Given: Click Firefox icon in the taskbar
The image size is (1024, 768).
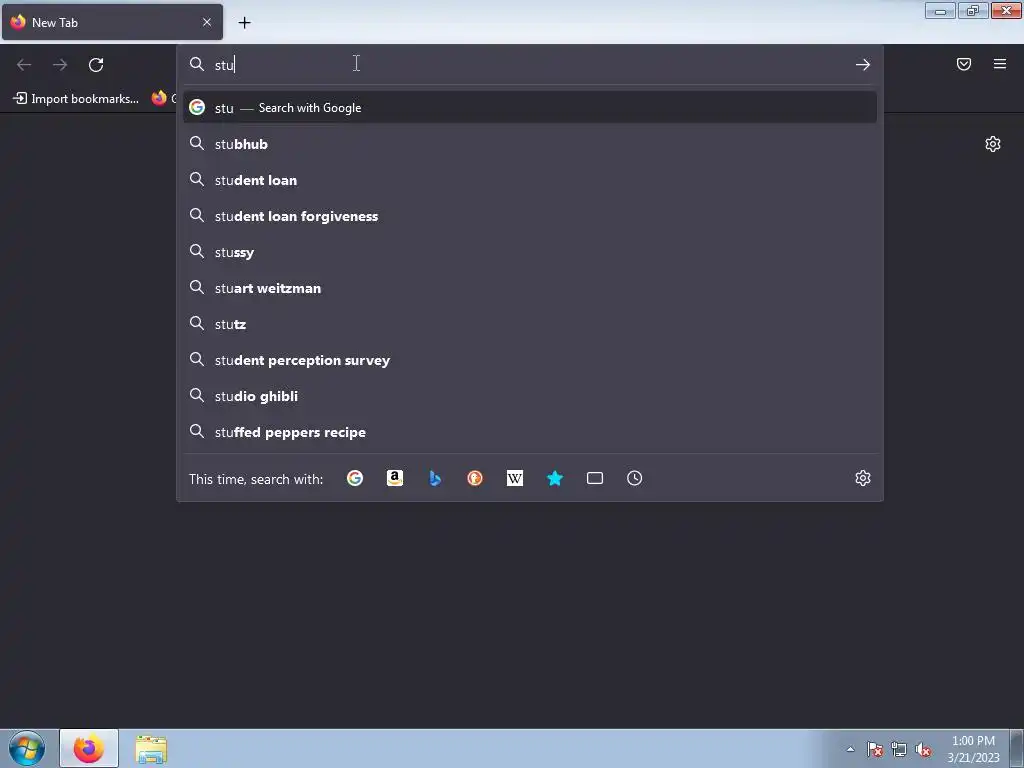Looking at the screenshot, I should coord(89,748).
